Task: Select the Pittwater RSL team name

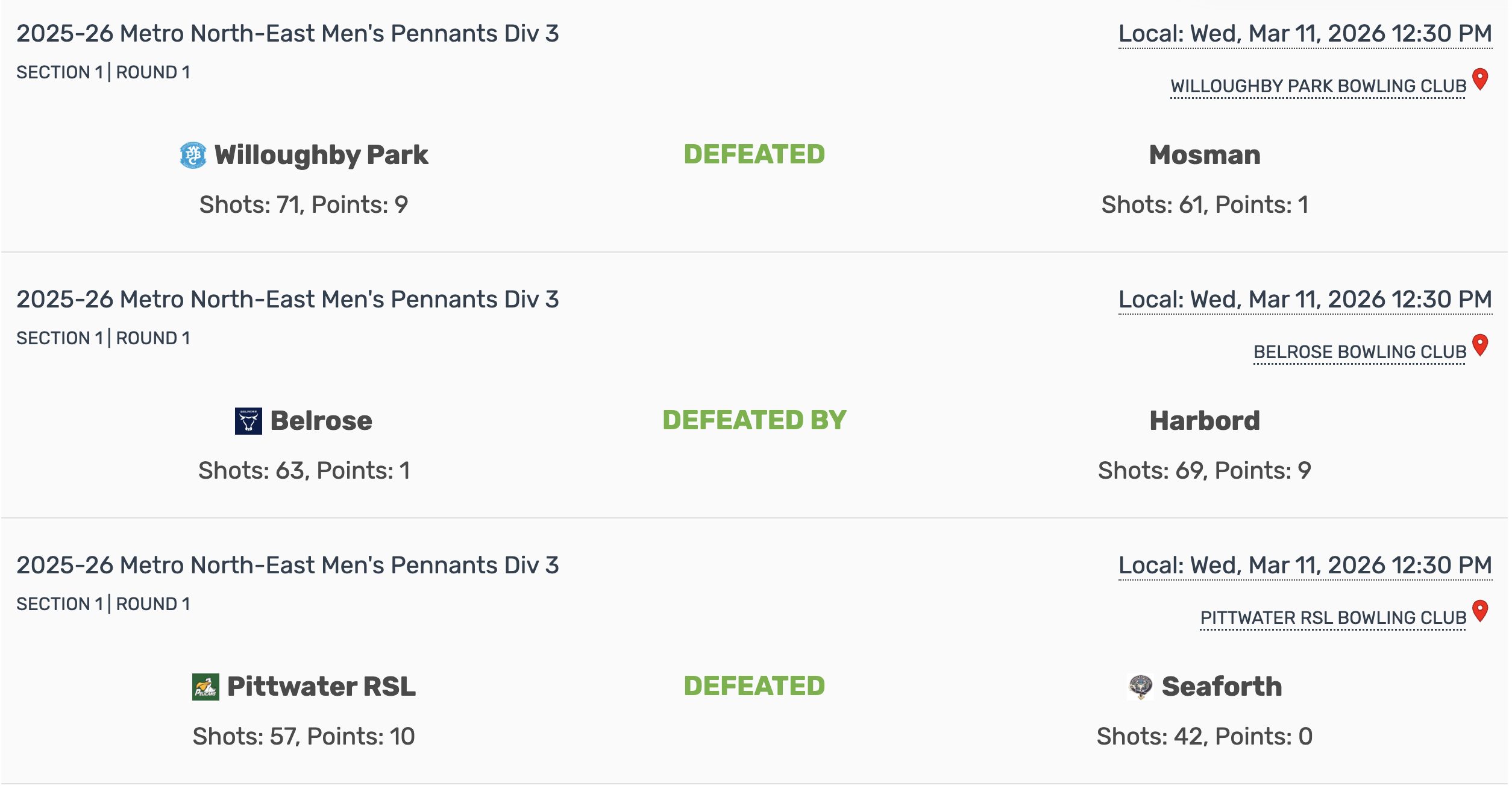Action: (x=321, y=687)
